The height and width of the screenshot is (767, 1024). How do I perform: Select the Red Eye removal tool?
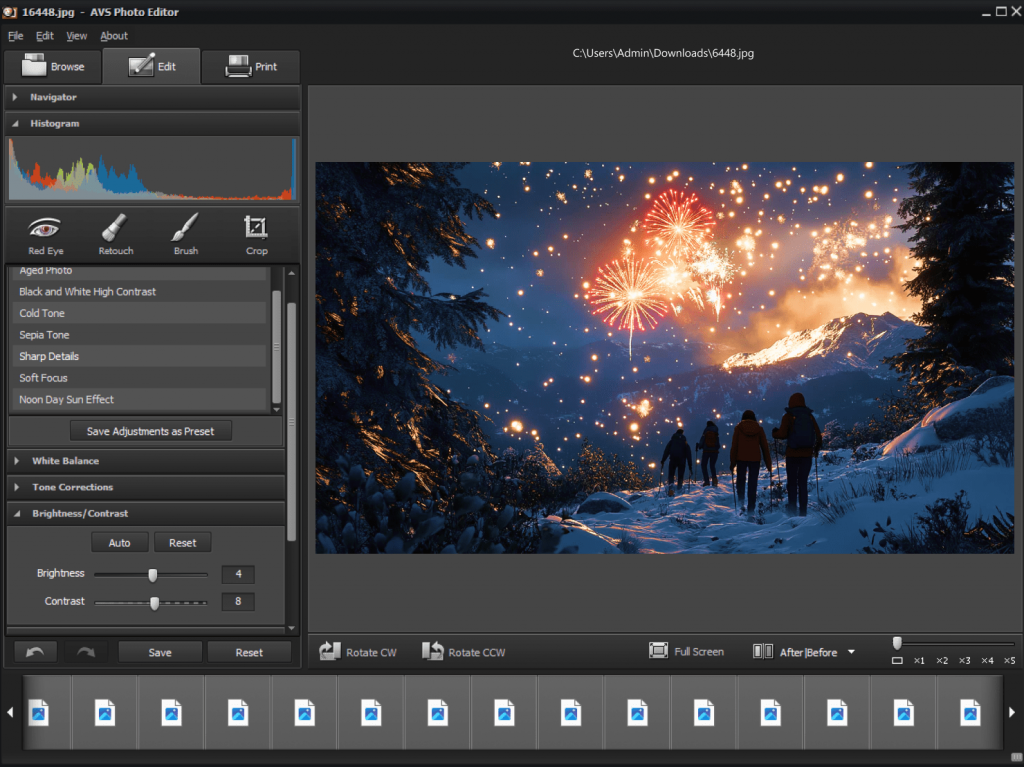point(45,234)
